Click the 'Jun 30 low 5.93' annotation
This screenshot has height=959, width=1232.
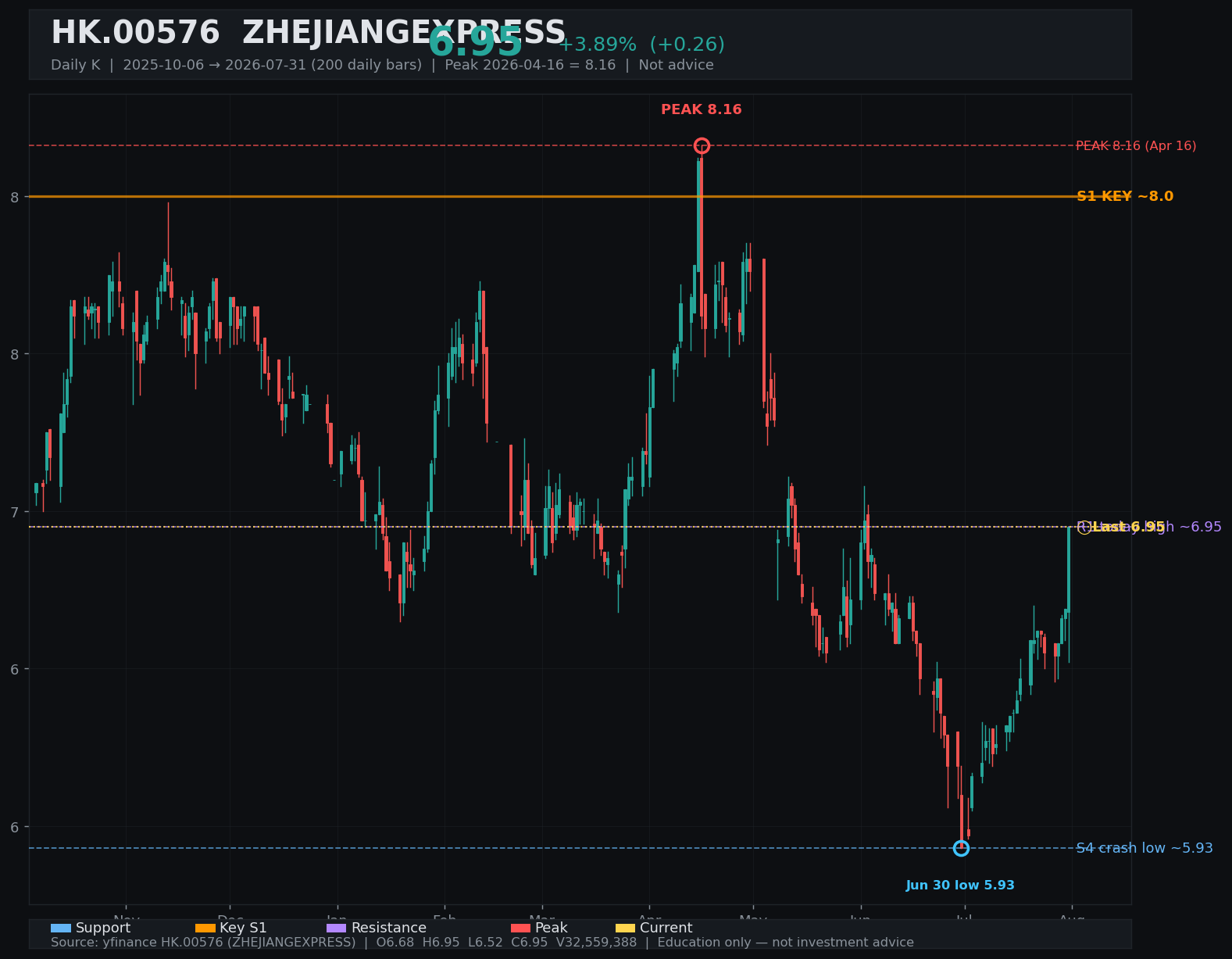(960, 886)
